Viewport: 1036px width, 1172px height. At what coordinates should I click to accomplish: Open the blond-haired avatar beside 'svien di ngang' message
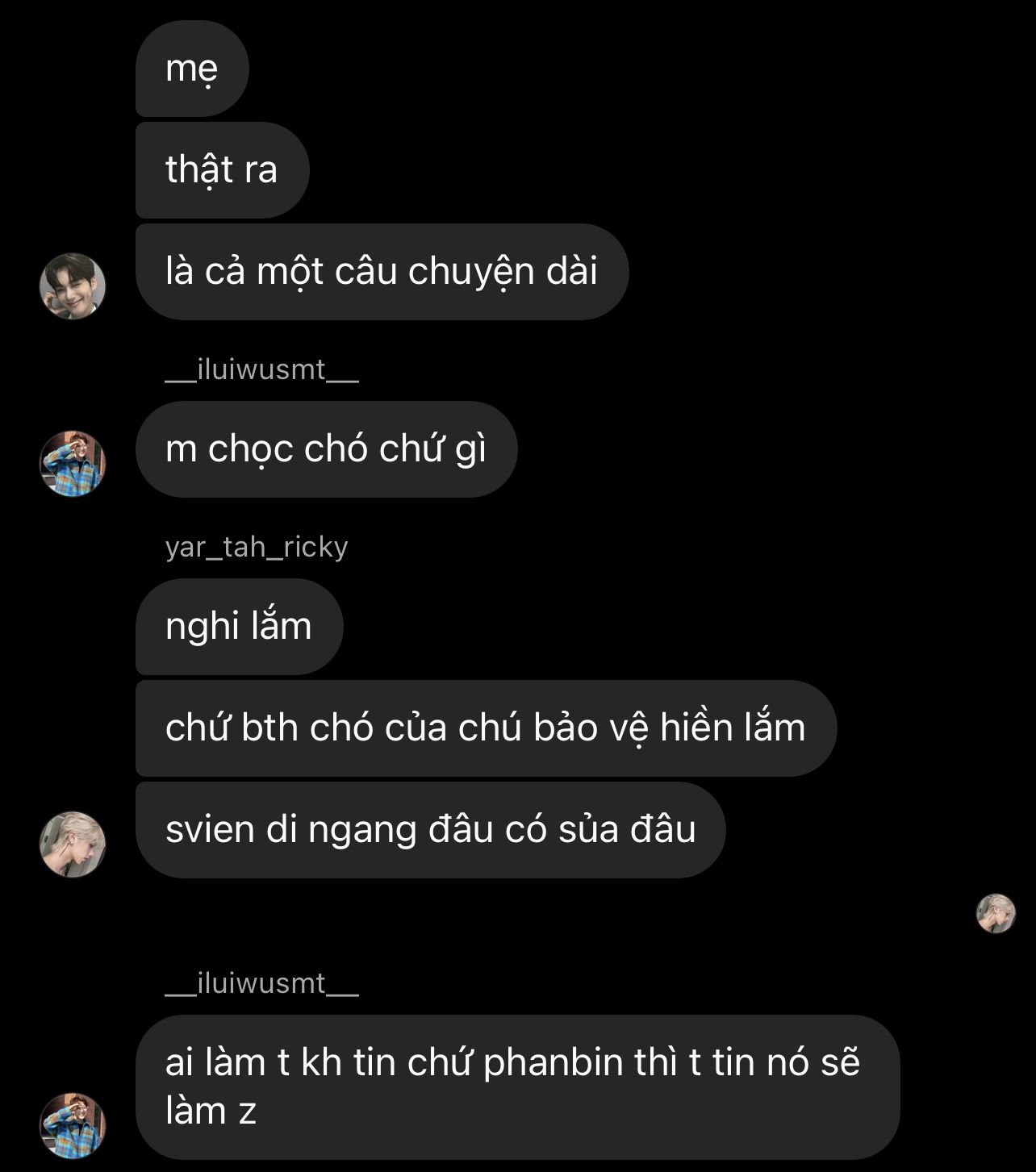(x=73, y=845)
